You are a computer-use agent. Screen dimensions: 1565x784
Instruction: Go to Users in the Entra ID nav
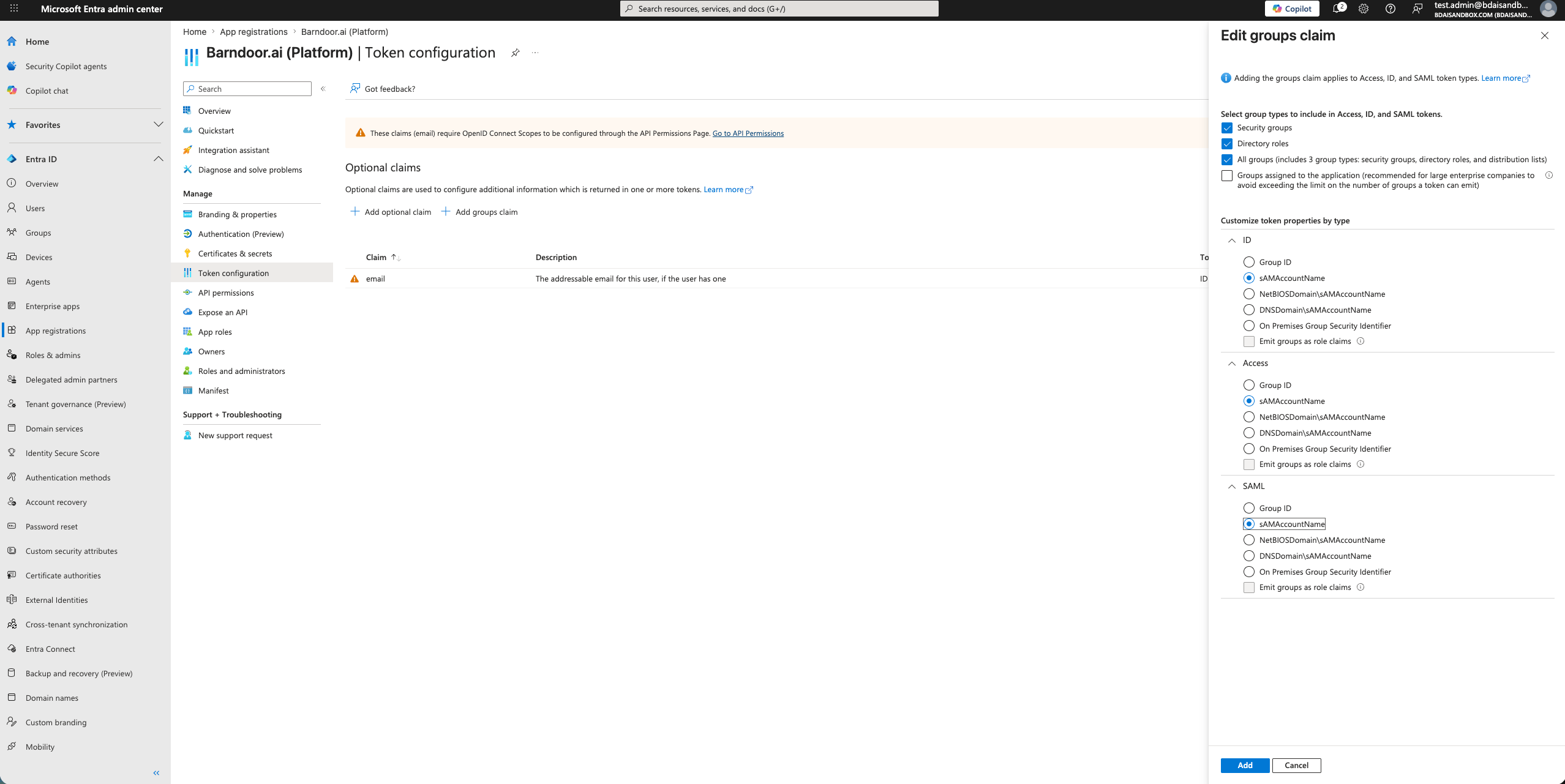click(x=35, y=208)
